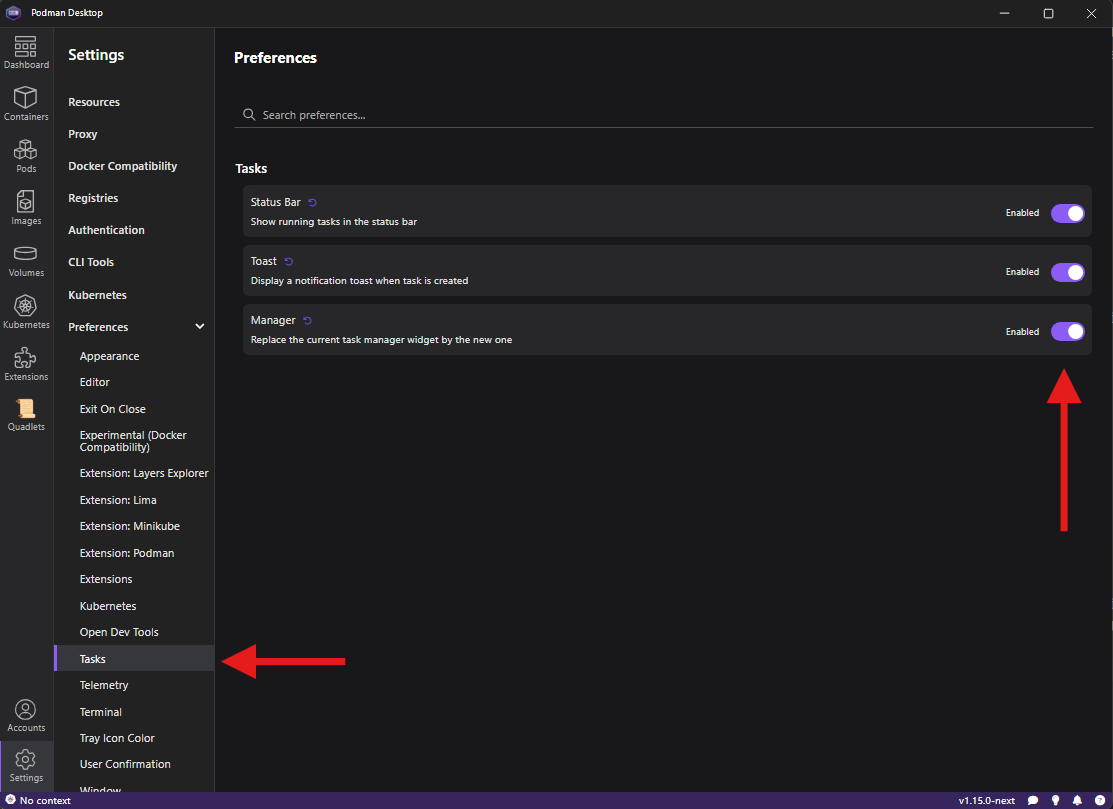Viewport: 1113px width, 809px height.
Task: Select Docker Compatibility settings
Action: [122, 166]
